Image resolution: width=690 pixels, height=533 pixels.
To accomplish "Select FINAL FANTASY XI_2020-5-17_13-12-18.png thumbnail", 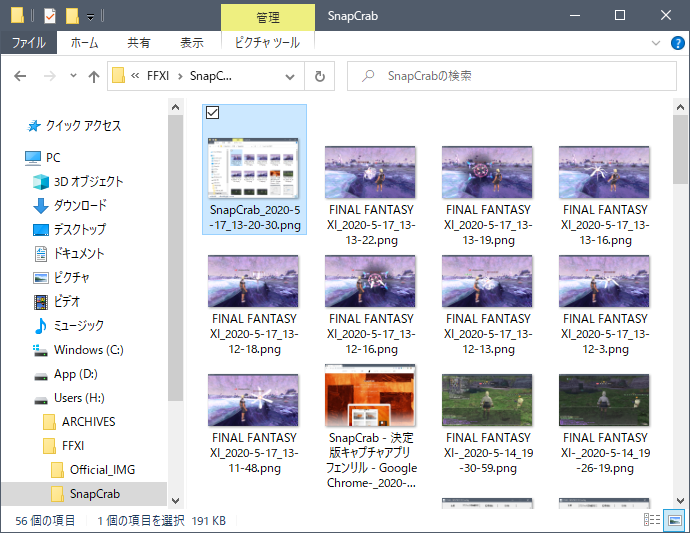I will click(x=253, y=281).
